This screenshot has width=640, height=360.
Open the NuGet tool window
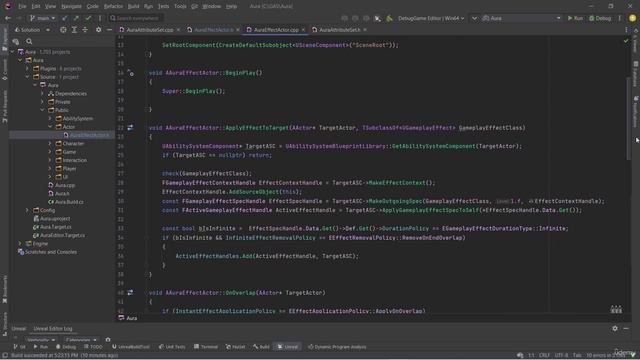[235, 347]
